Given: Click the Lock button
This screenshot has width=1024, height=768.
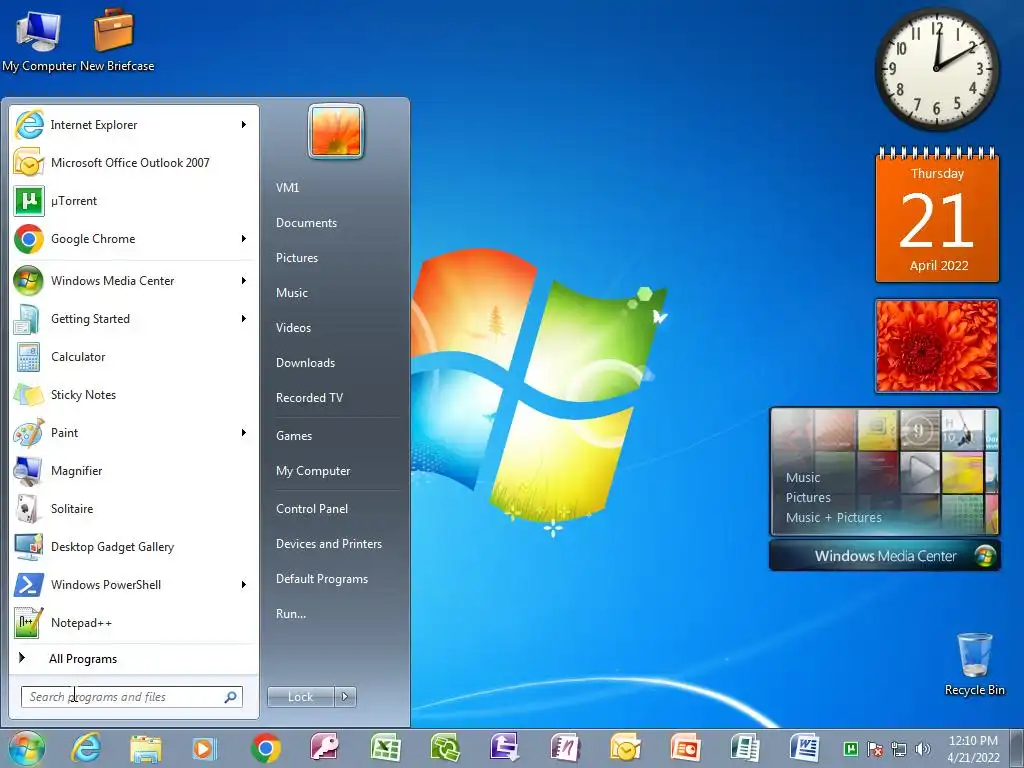Looking at the screenshot, I should tap(300, 697).
